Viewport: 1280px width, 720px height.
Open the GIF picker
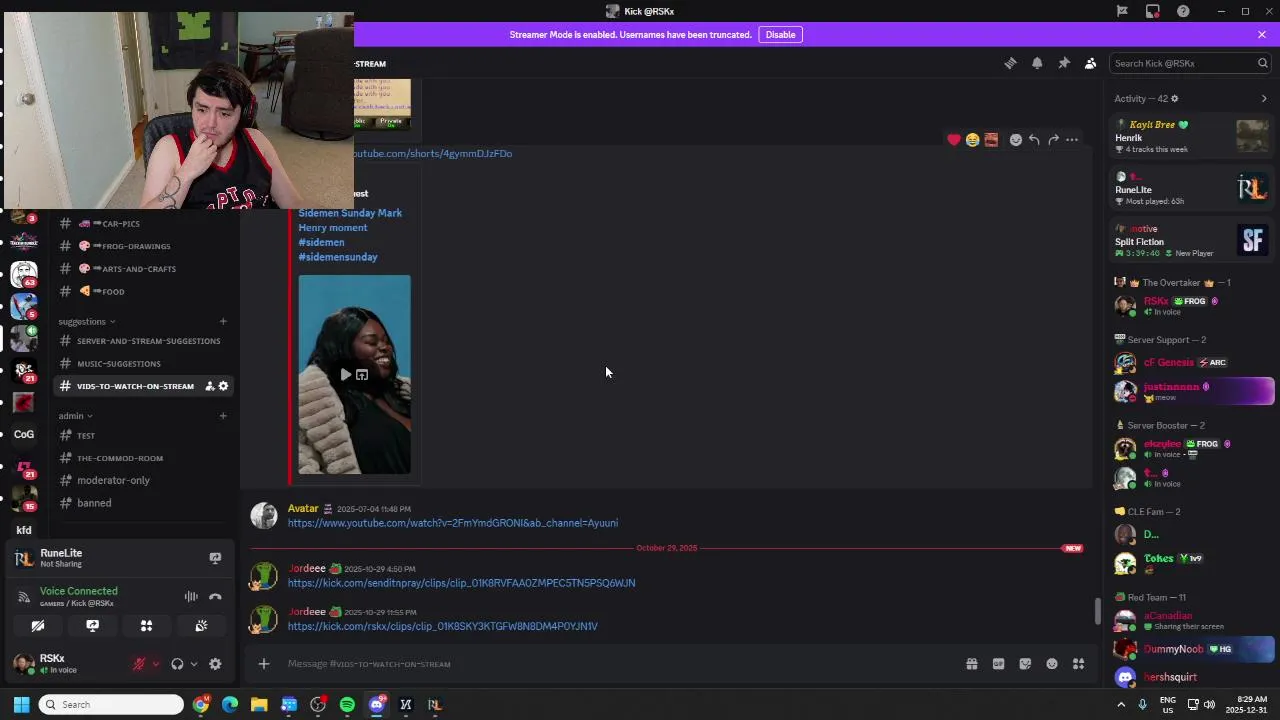pyautogui.click(x=998, y=664)
